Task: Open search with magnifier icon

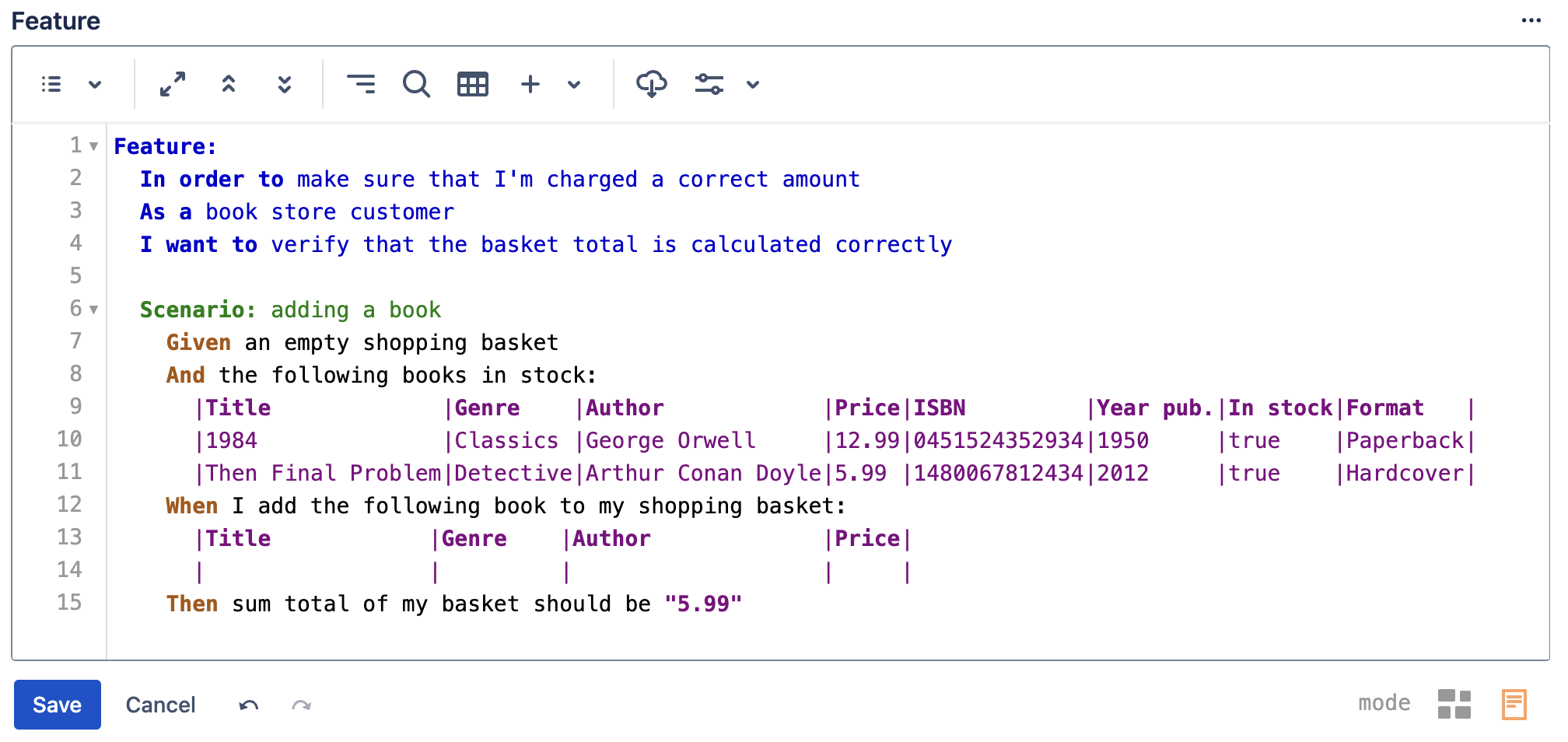Action: pyautogui.click(x=417, y=84)
